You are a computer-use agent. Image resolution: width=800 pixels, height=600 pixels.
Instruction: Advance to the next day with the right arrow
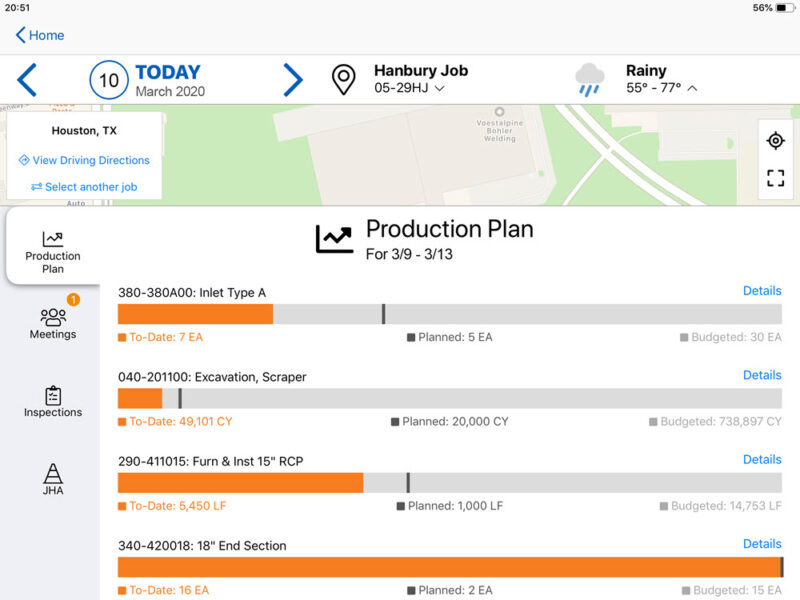(294, 79)
